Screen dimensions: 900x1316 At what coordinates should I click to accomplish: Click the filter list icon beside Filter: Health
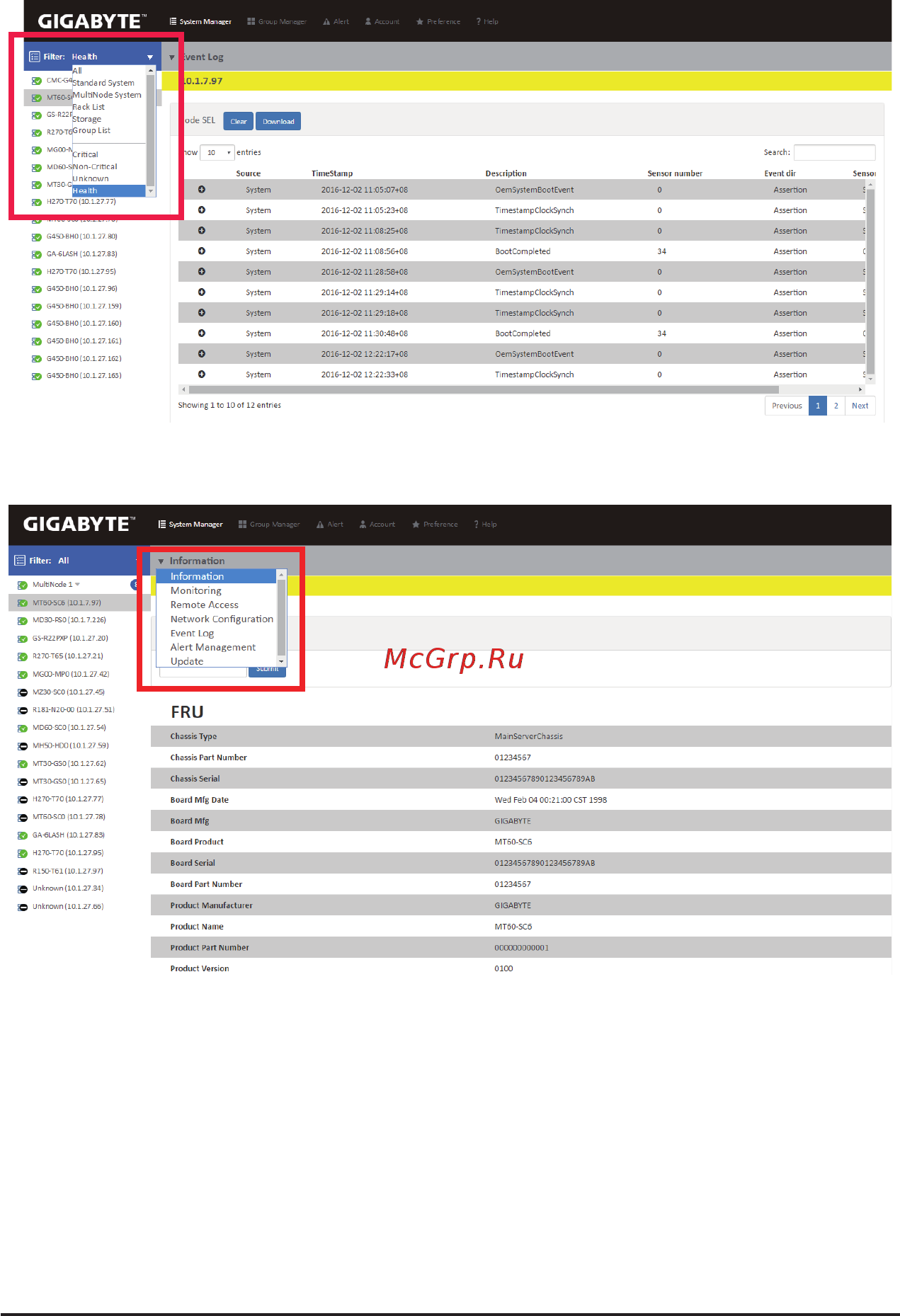[x=34, y=57]
